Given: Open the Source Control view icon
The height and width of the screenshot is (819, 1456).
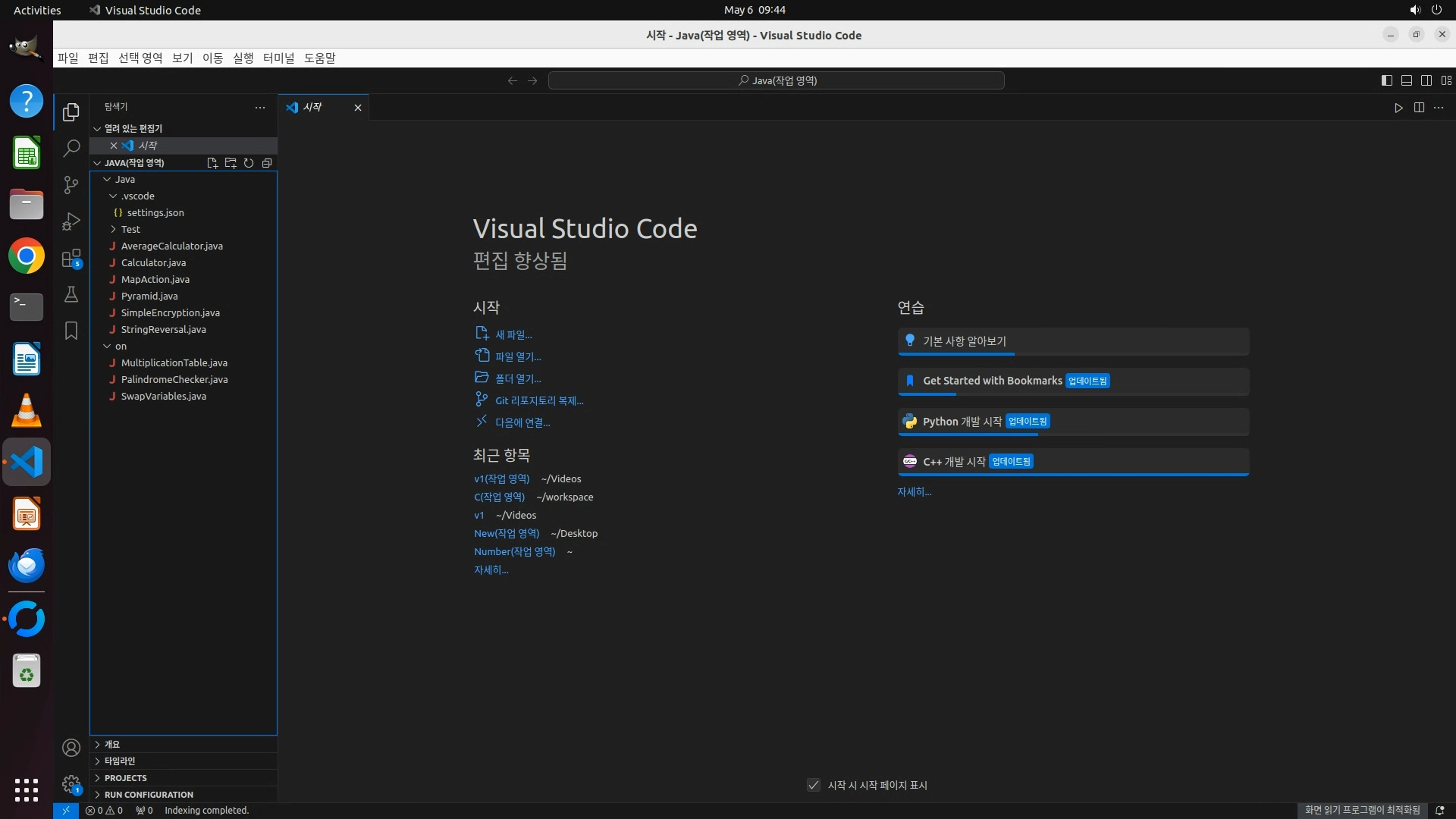Looking at the screenshot, I should (x=71, y=185).
